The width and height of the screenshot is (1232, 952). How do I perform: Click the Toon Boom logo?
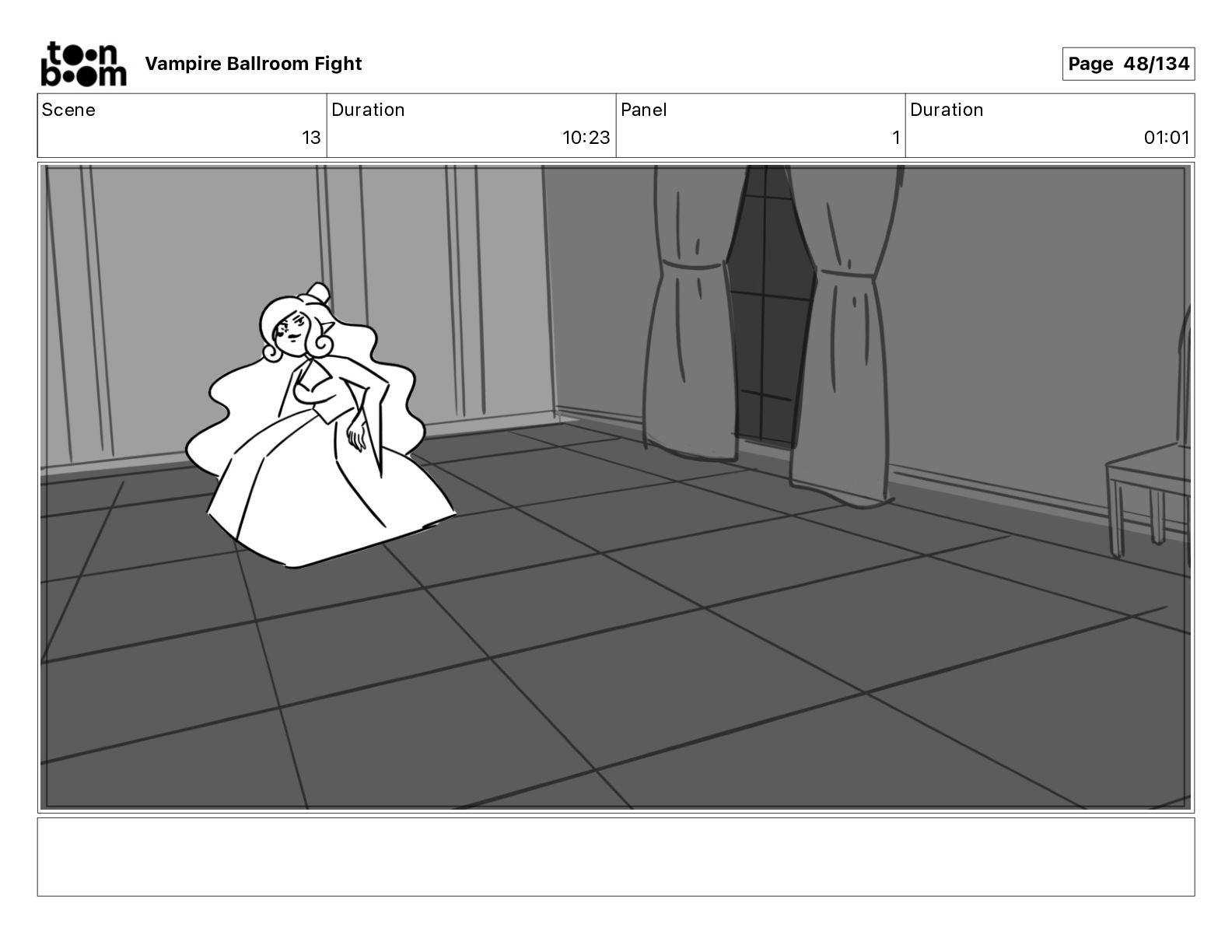coord(83,64)
